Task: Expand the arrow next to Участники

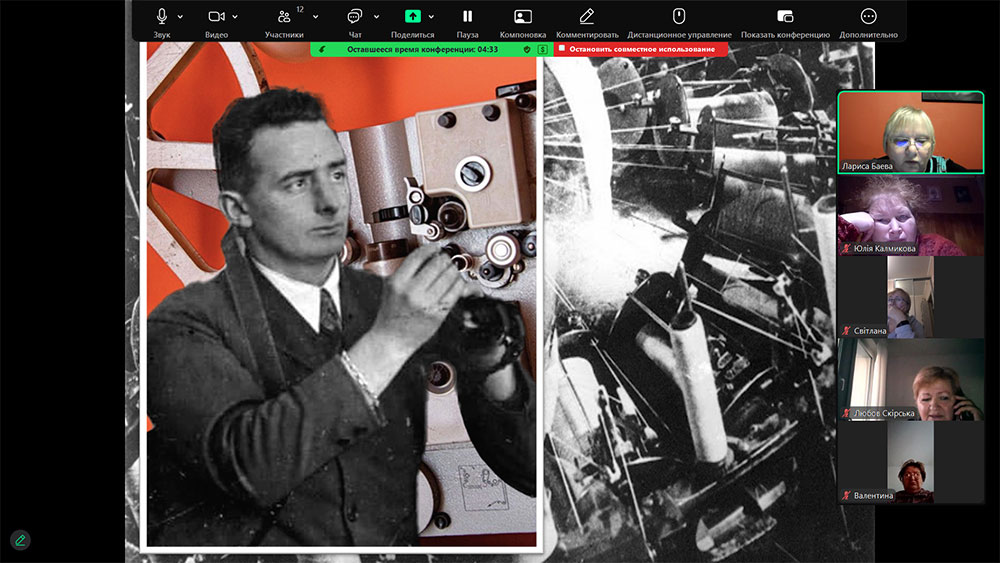Action: click(x=315, y=17)
